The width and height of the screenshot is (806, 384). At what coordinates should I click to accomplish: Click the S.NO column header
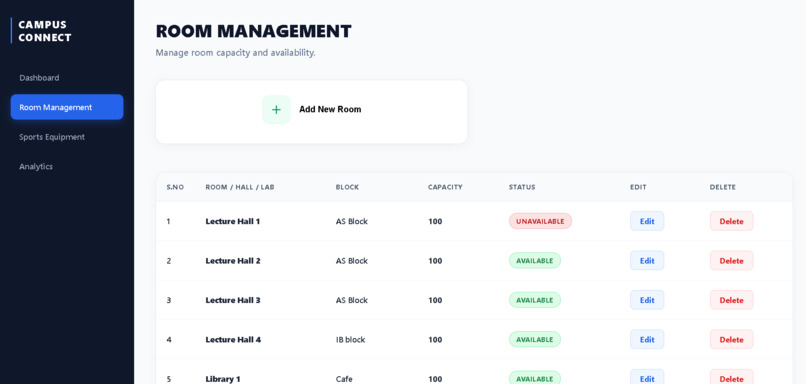point(175,187)
